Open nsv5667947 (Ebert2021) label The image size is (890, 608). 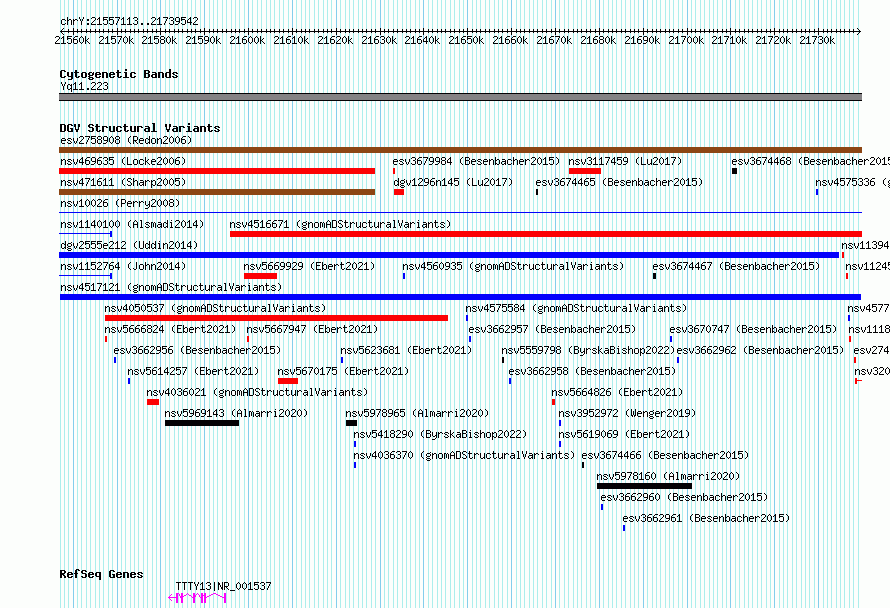312,329
